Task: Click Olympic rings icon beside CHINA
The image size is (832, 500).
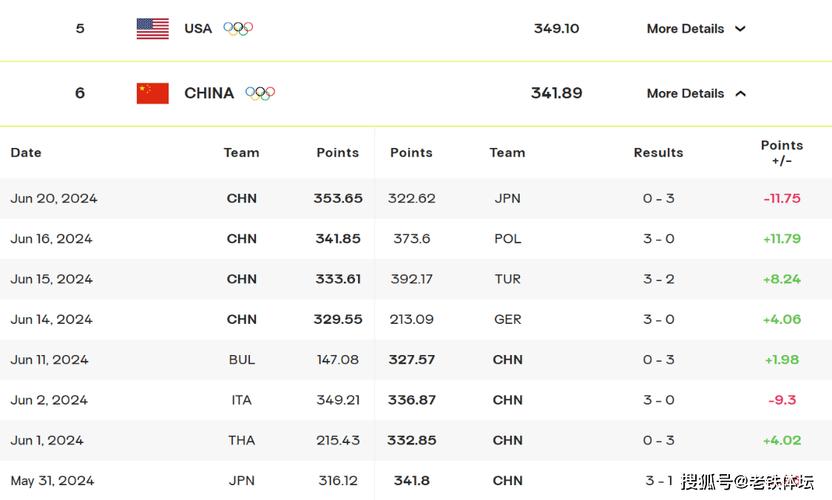Action: click(x=260, y=93)
